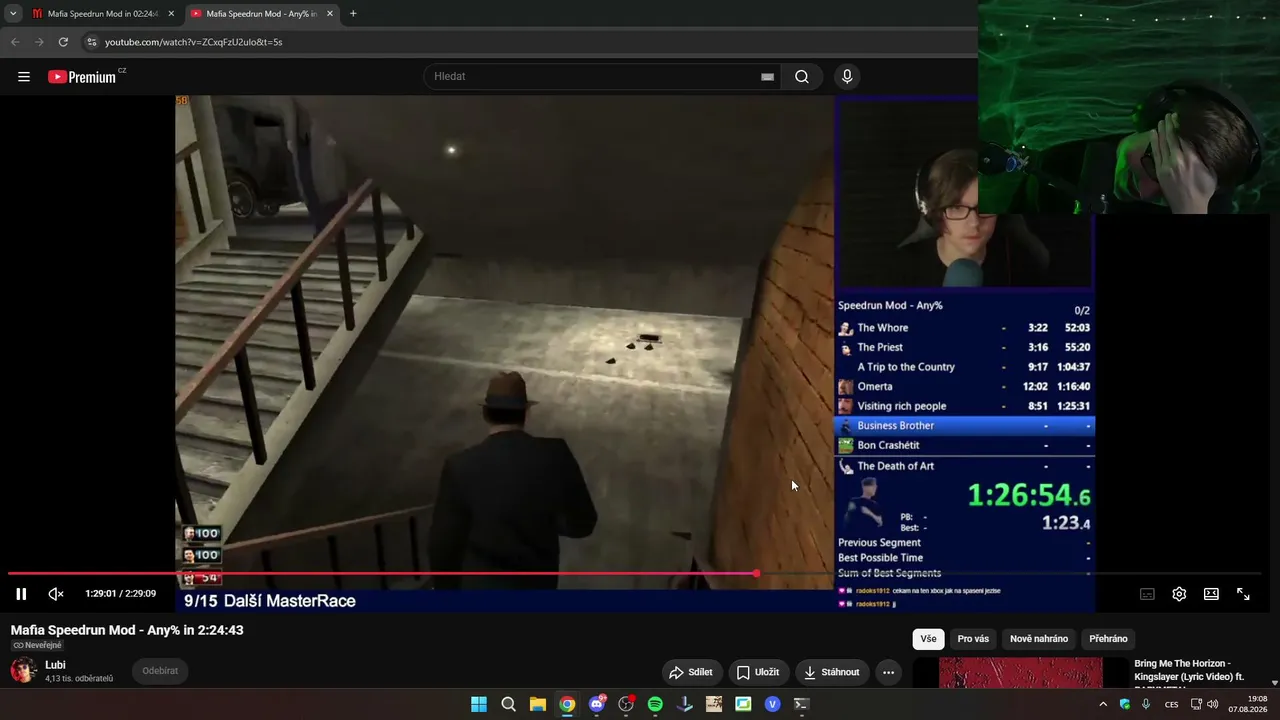The image size is (1280, 720).
Task: Open OBS Studio from the taskbar
Action: point(626,704)
